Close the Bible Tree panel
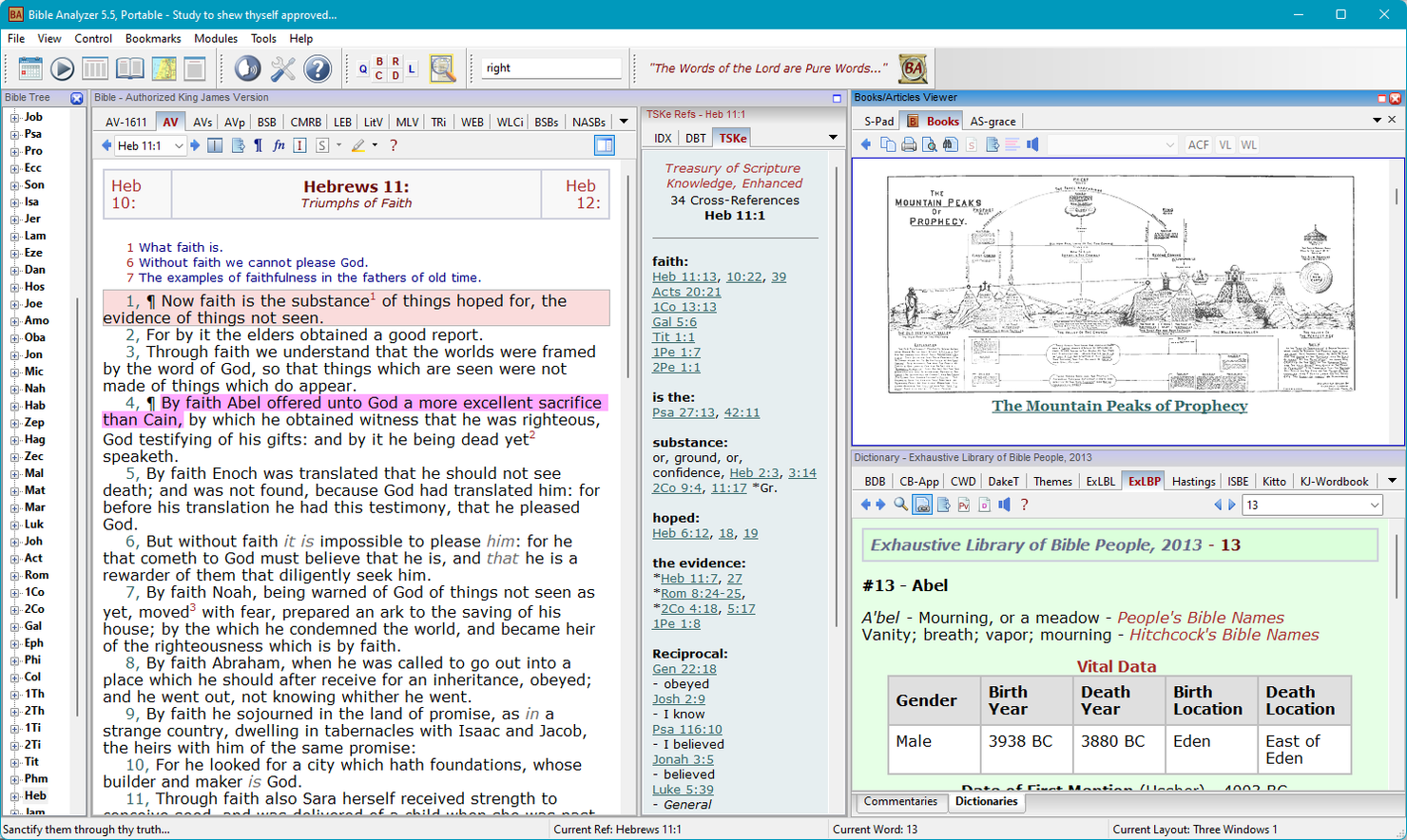 click(x=77, y=98)
